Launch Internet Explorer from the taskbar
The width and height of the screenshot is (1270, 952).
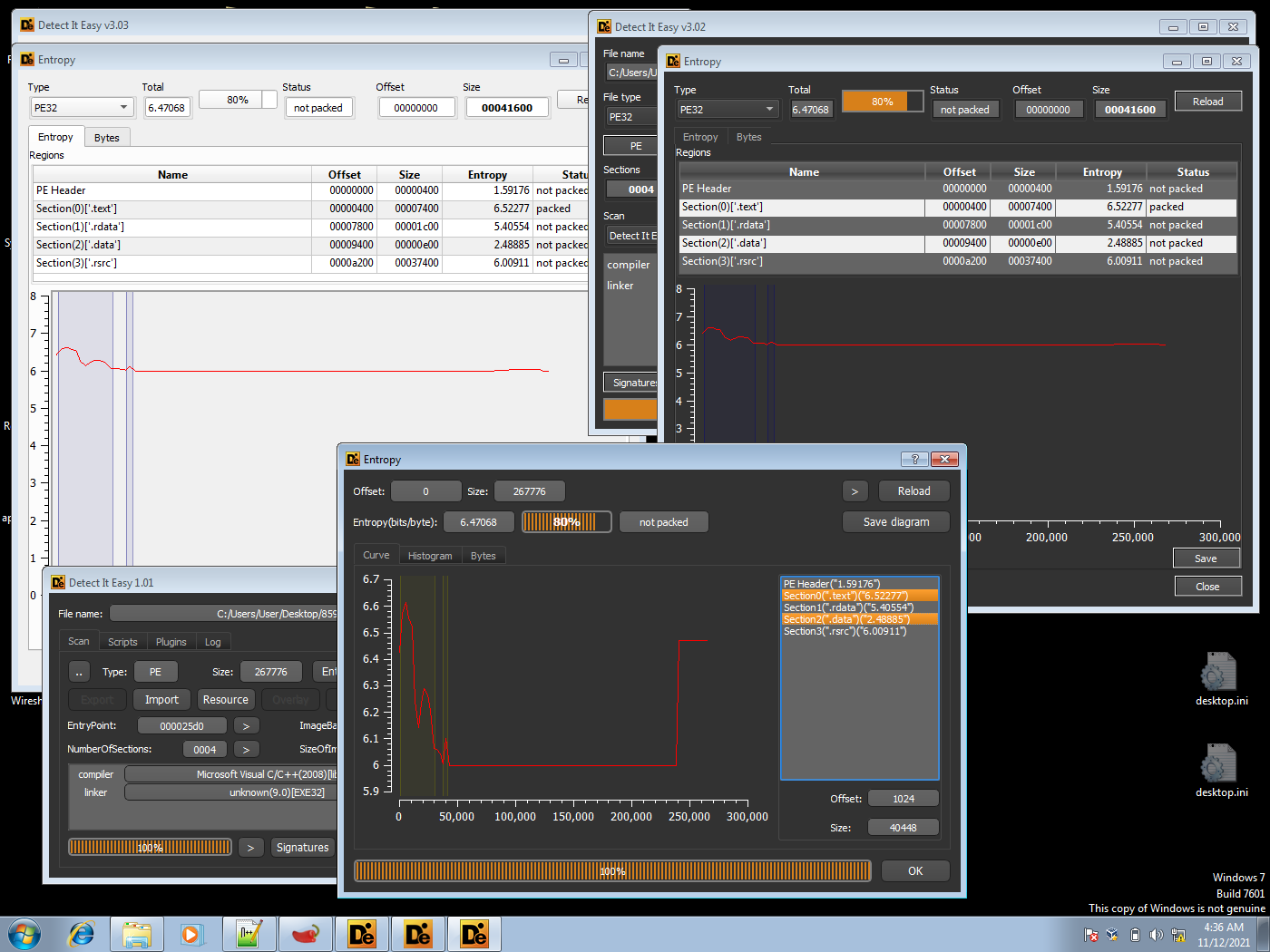[82, 934]
